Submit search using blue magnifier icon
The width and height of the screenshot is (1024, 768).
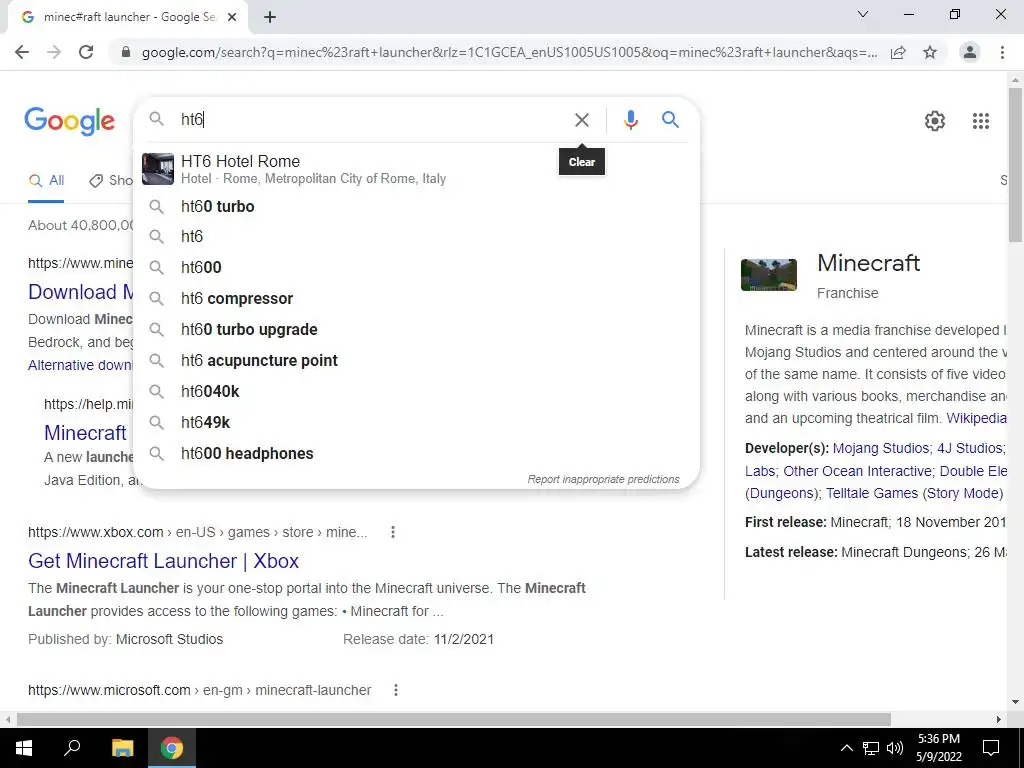click(670, 120)
